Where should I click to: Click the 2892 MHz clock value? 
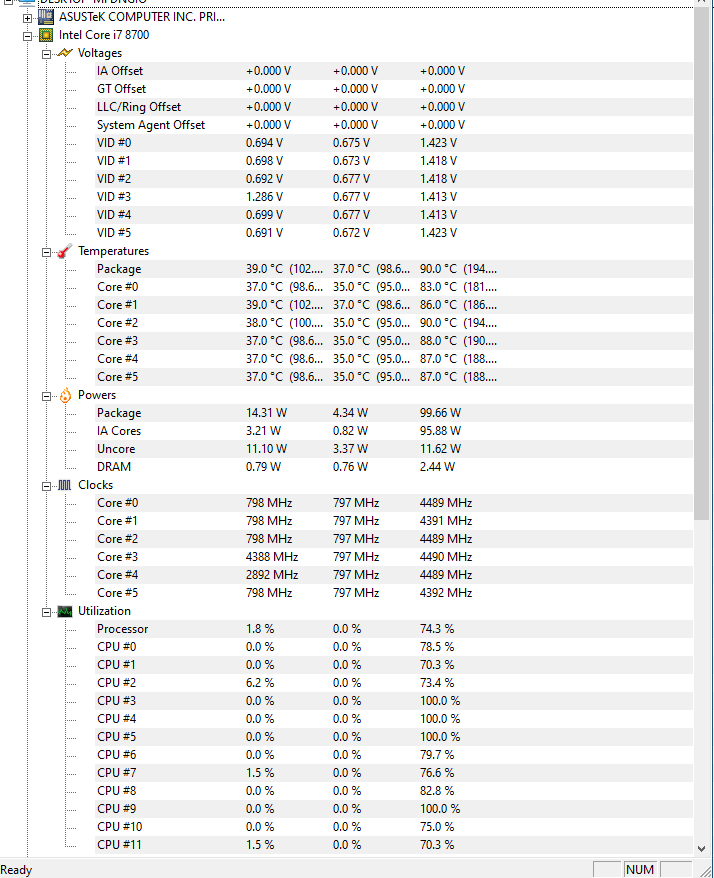tap(272, 575)
